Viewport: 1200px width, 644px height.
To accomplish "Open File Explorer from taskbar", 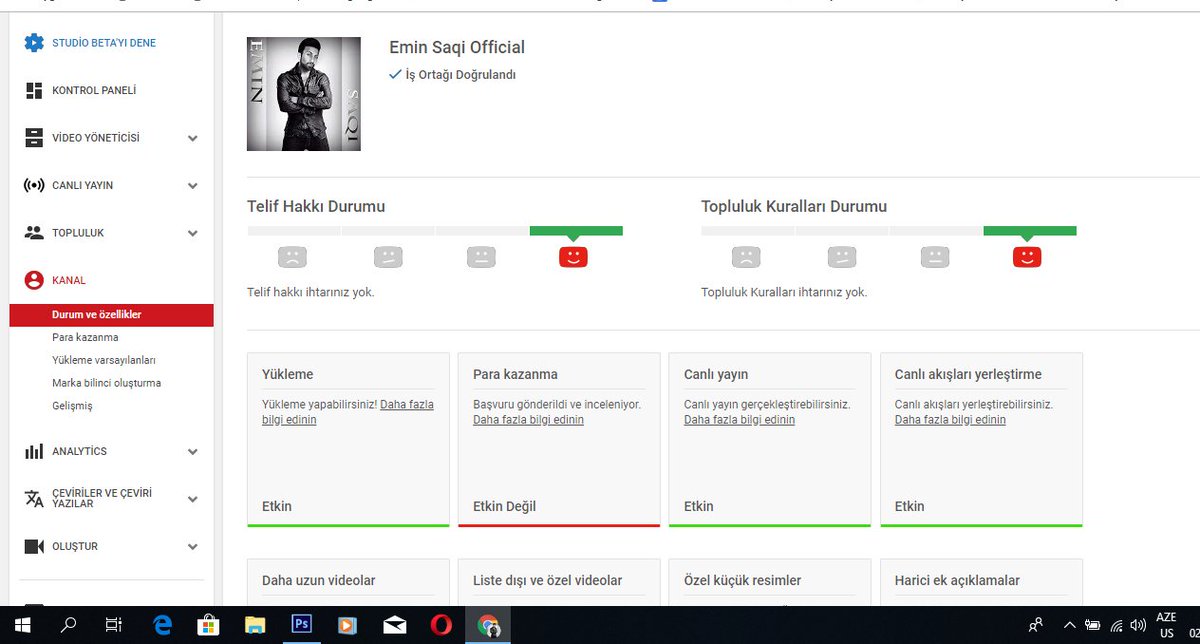I will pyautogui.click(x=254, y=625).
